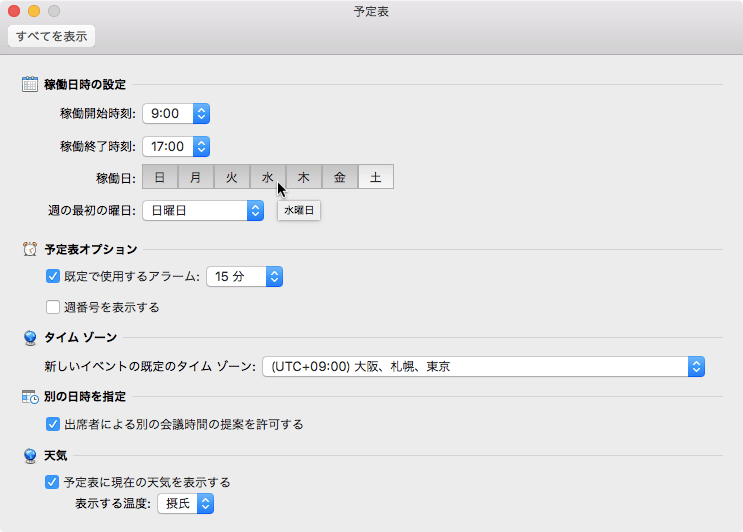Toggle 金 (Friday) work day button

(340, 177)
